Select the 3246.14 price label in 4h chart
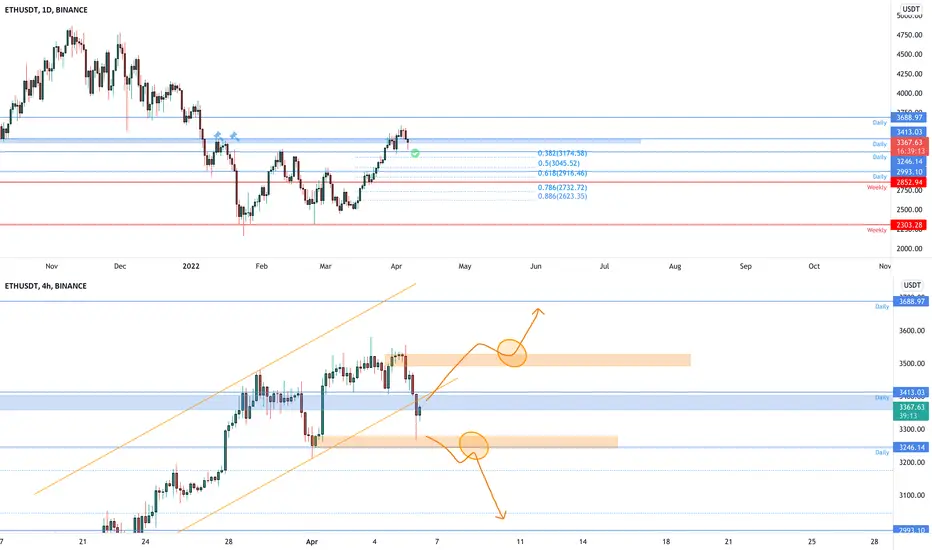The height and width of the screenshot is (550, 932). [911, 447]
